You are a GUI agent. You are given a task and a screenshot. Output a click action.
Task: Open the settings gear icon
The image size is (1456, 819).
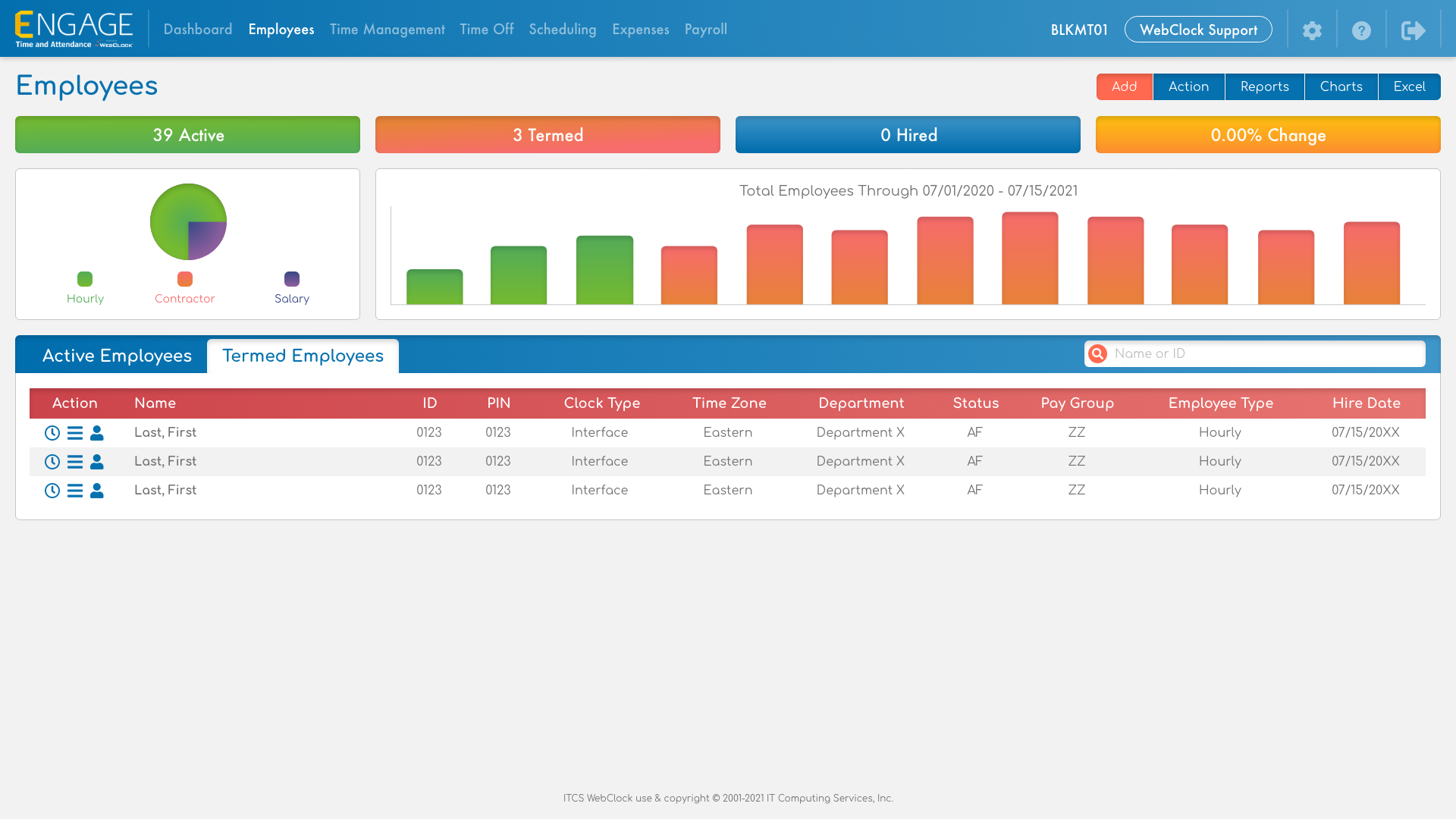(x=1312, y=30)
